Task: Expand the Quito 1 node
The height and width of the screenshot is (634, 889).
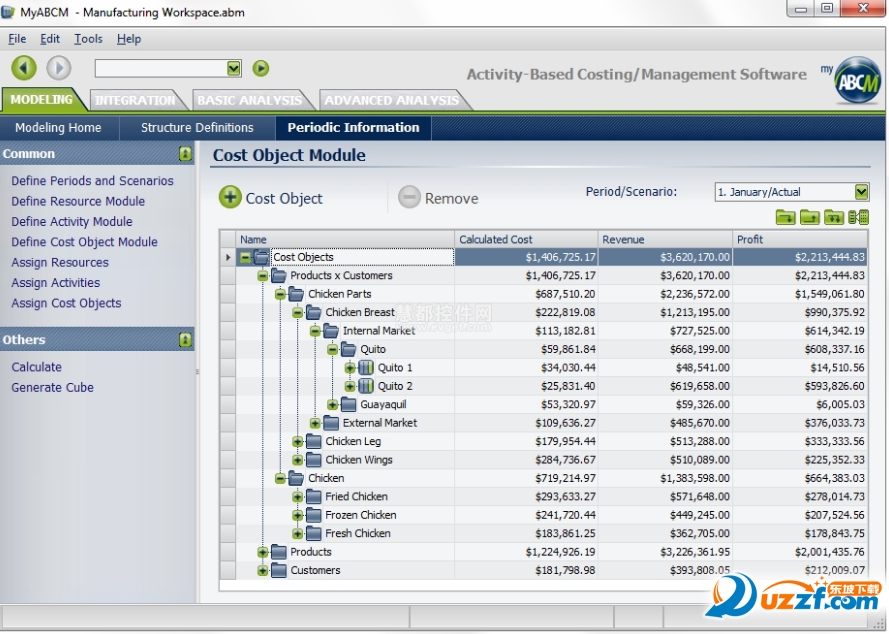Action: click(x=350, y=367)
